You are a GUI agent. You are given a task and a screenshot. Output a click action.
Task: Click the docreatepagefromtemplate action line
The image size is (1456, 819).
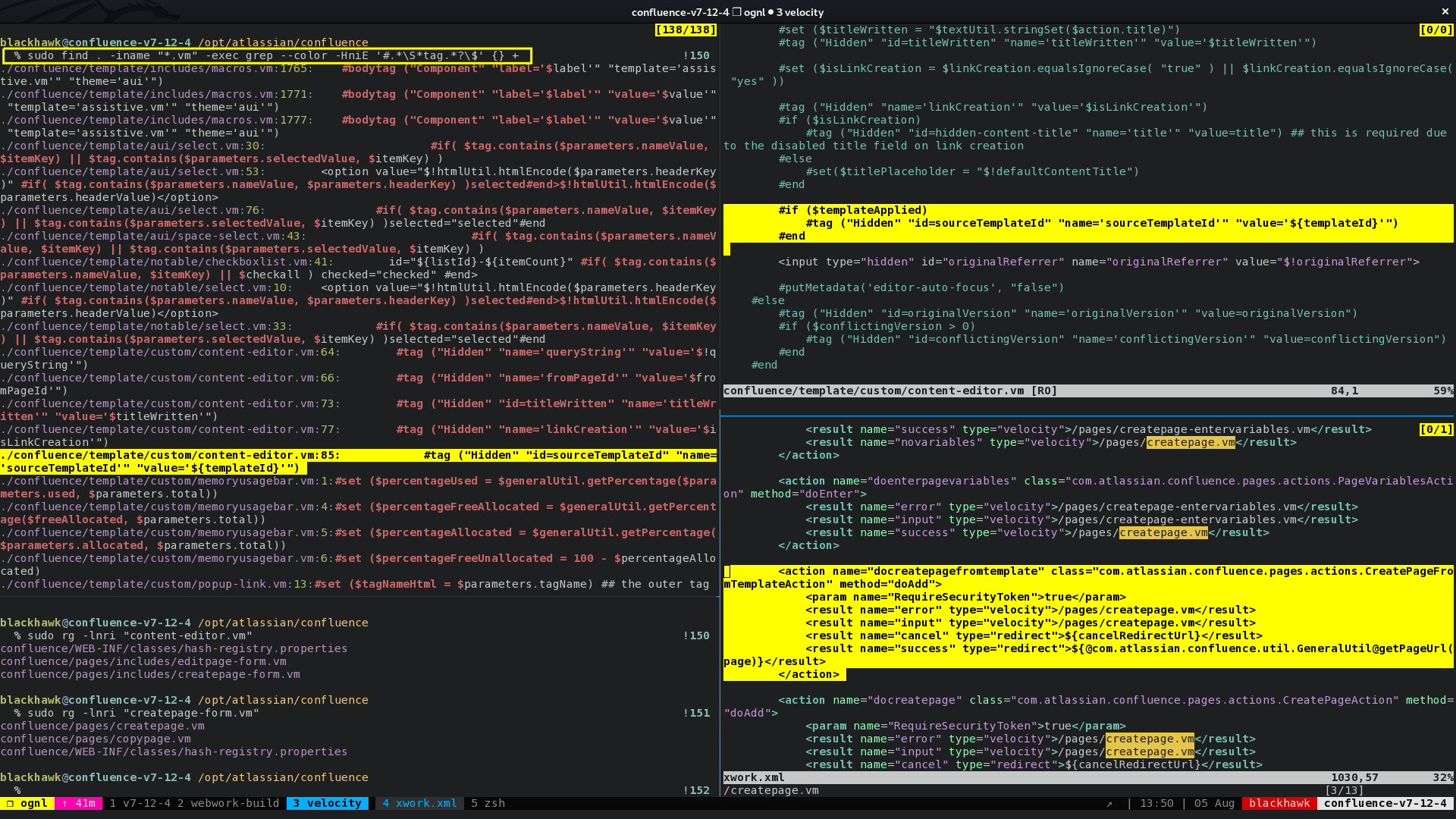click(x=1088, y=578)
